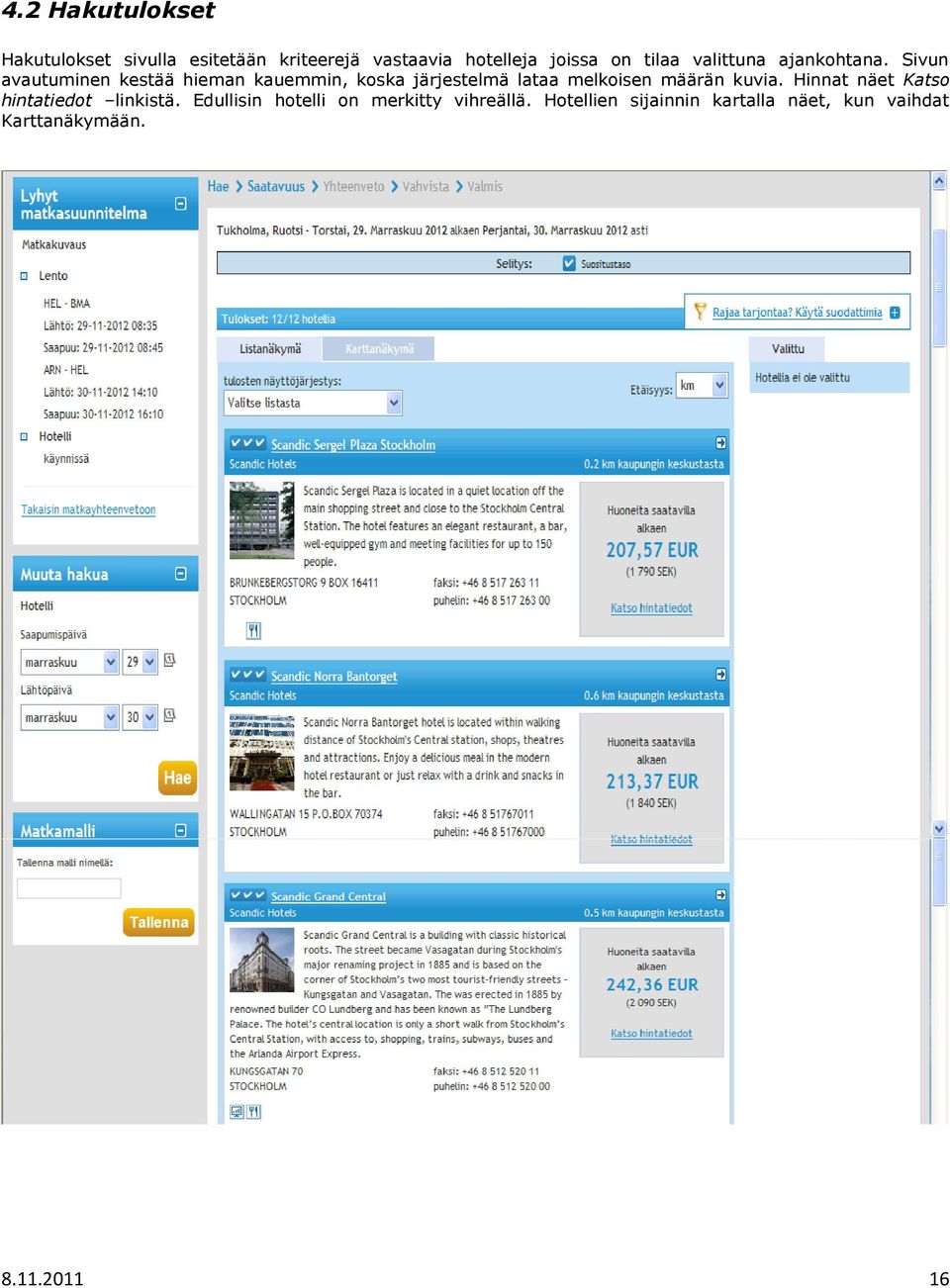Click the Scandic Grand Central hotel photo
This screenshot has height=1288, width=950.
point(261,960)
